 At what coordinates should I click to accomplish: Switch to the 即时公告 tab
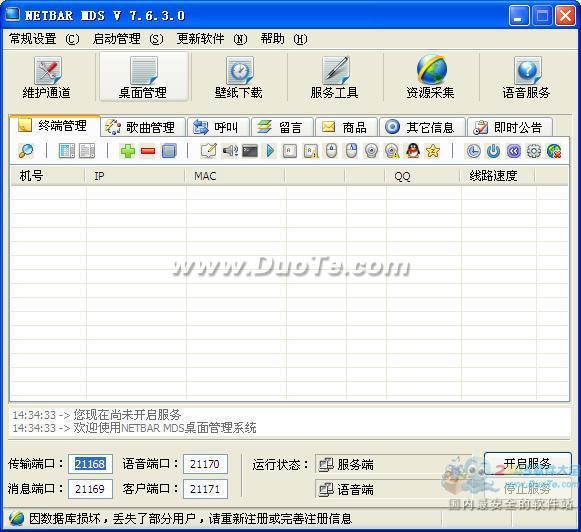click(510, 127)
